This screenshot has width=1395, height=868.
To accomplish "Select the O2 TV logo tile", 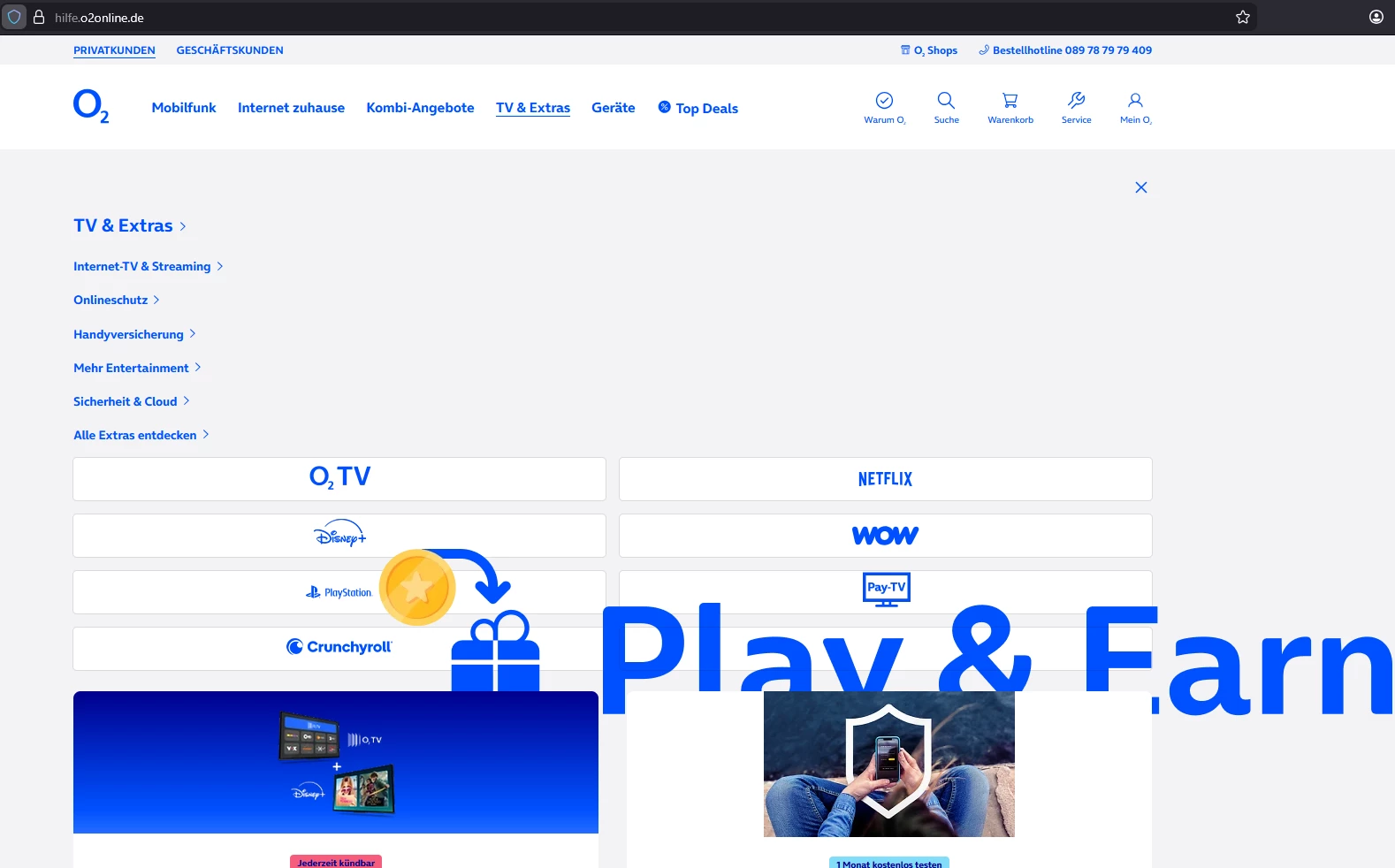I will pyautogui.click(x=339, y=479).
